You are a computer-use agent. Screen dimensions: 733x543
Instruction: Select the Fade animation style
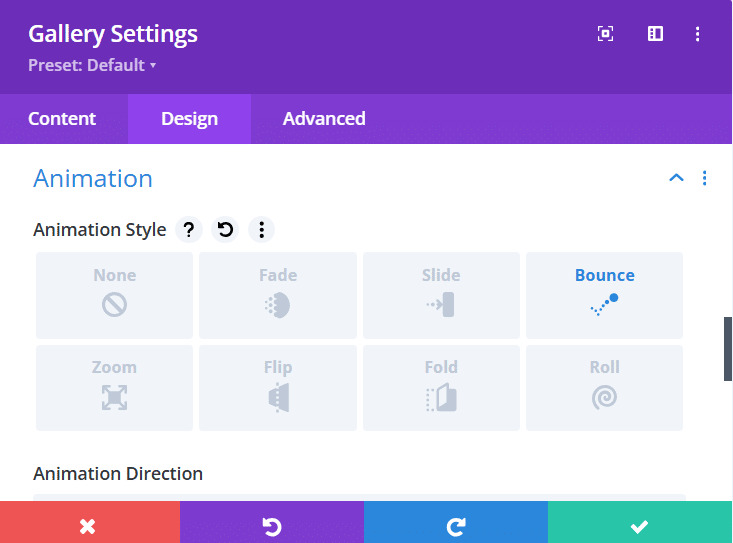tap(278, 295)
